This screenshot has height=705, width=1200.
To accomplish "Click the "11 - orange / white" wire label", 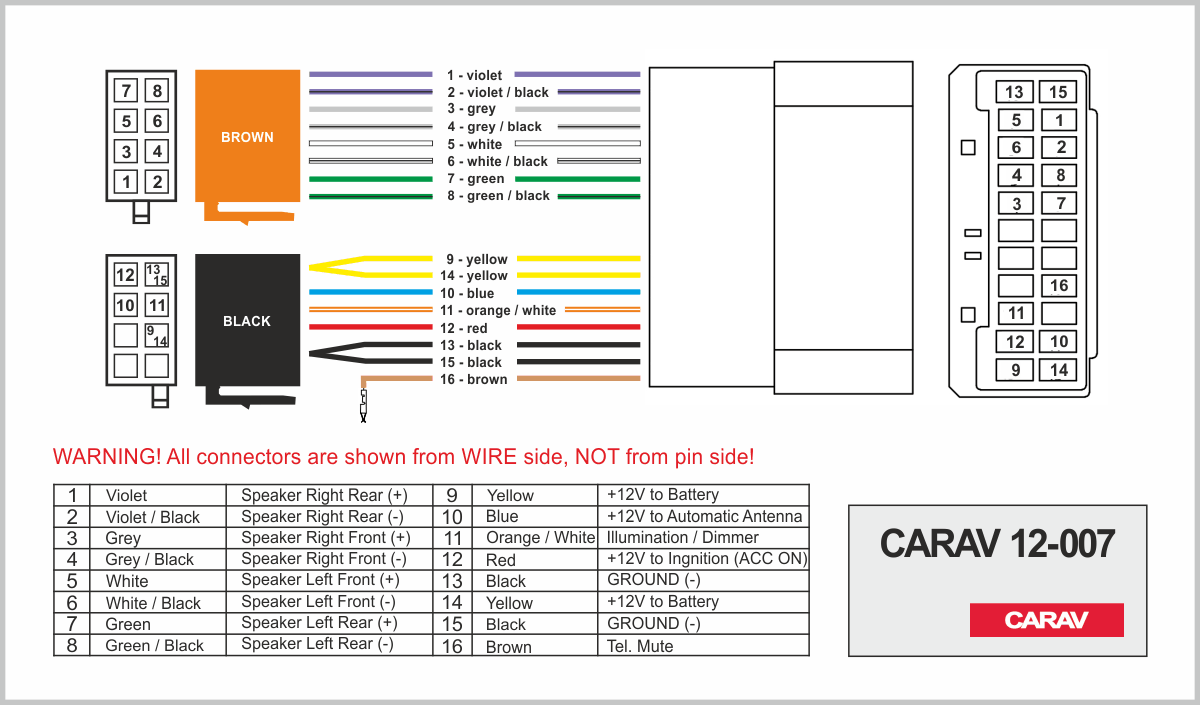I will (497, 311).
